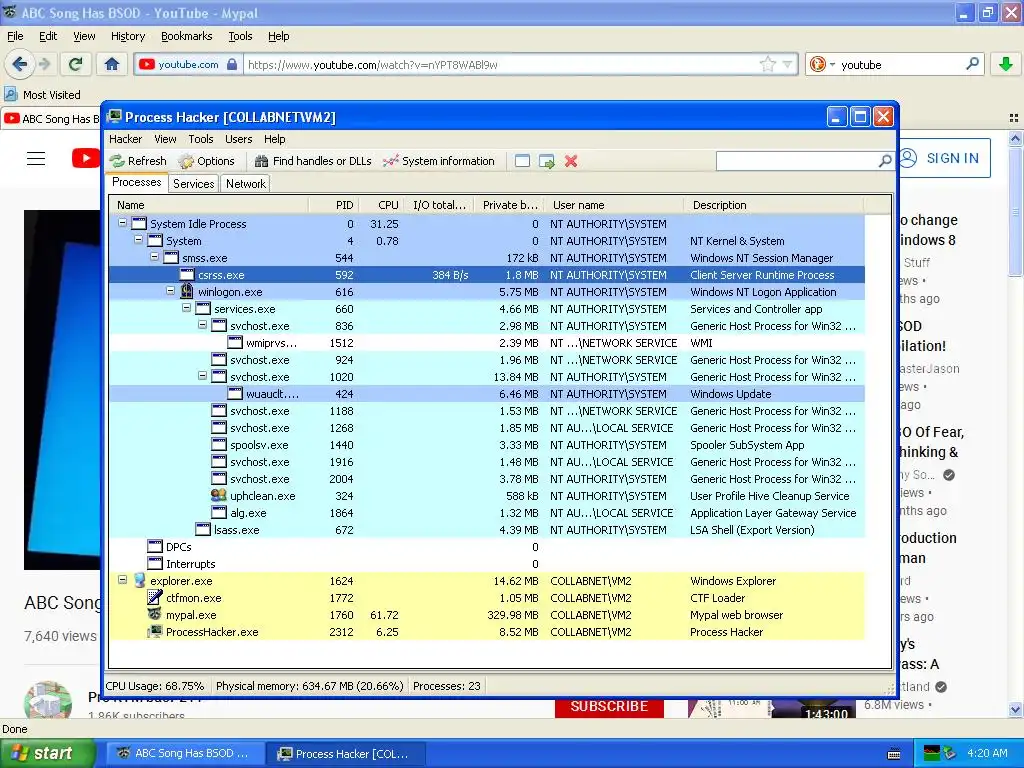Click the ctfmon.exe pen icon
Viewport: 1024px width, 768px height.
click(155, 598)
